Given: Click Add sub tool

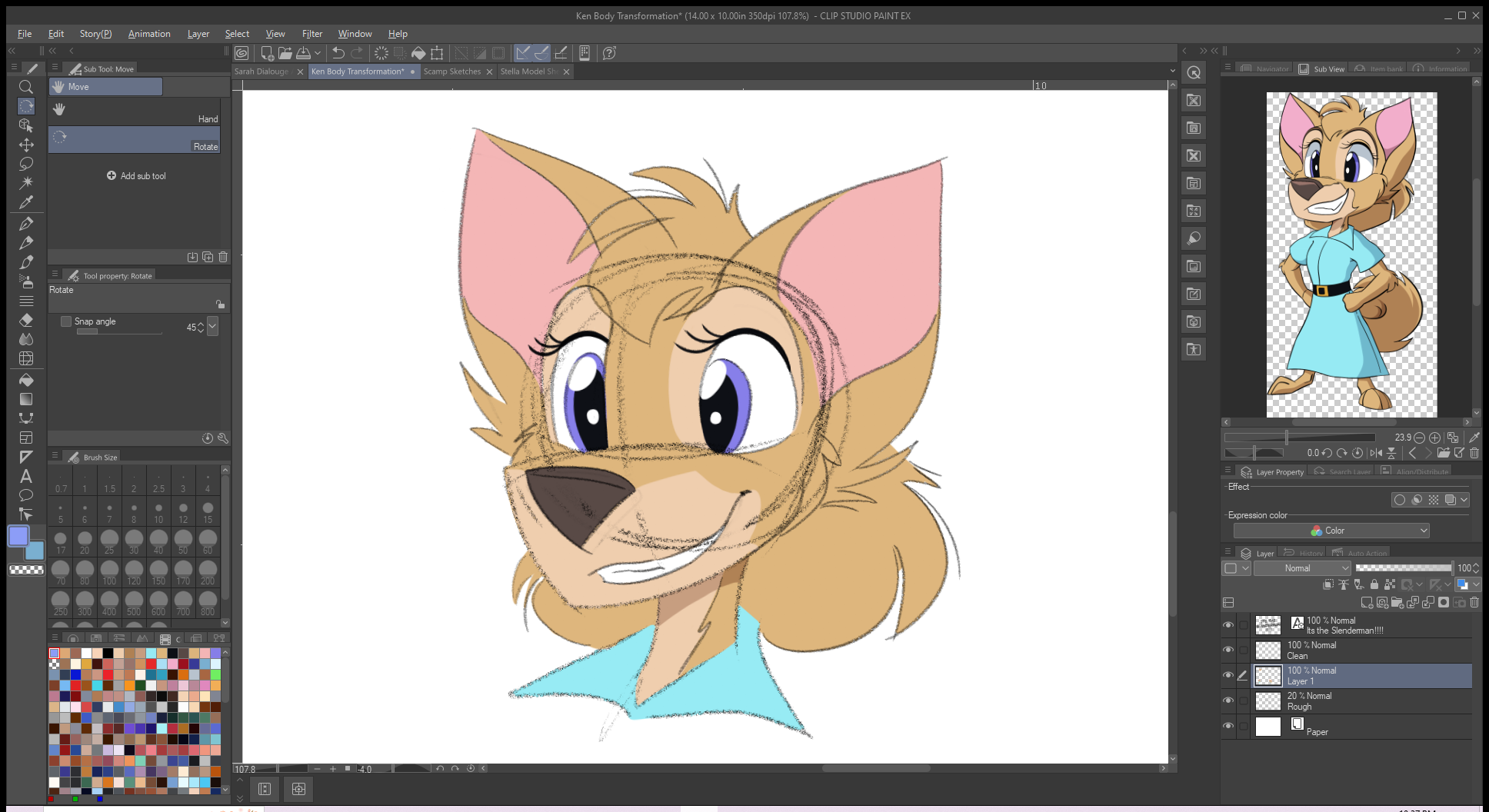Looking at the screenshot, I should (x=135, y=176).
